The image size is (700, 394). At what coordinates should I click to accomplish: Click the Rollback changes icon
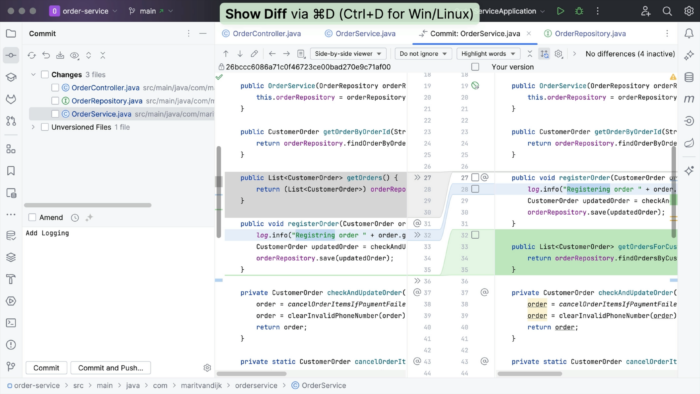pos(46,55)
